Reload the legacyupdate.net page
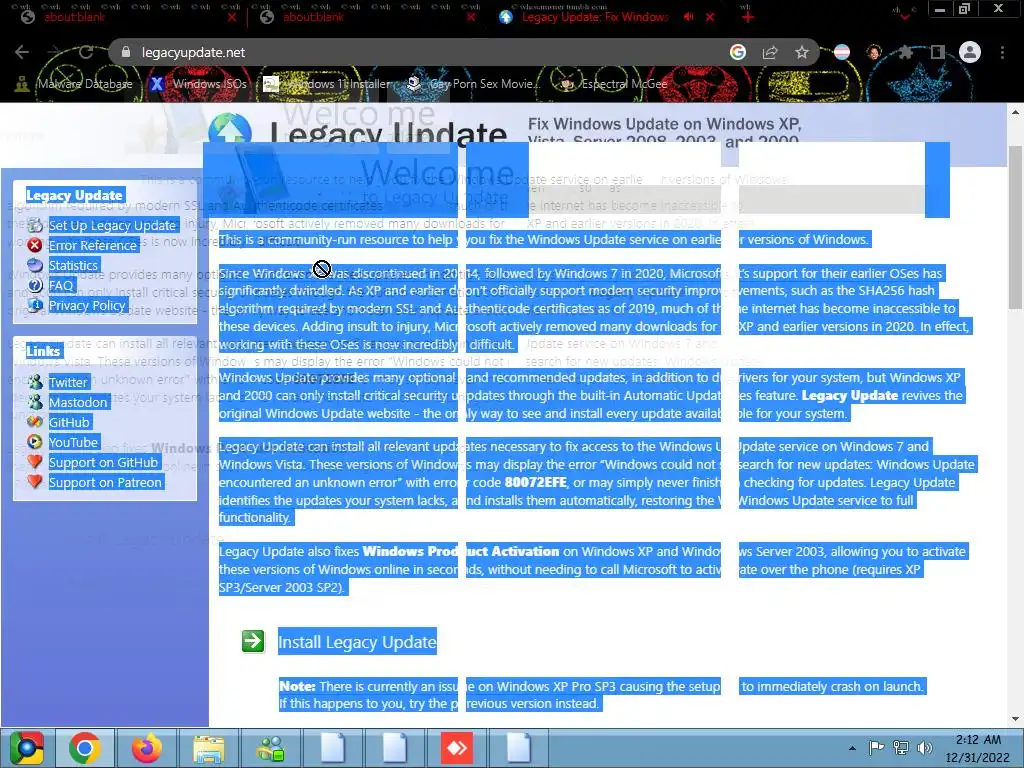Viewport: 1024px width, 768px height. (86, 52)
